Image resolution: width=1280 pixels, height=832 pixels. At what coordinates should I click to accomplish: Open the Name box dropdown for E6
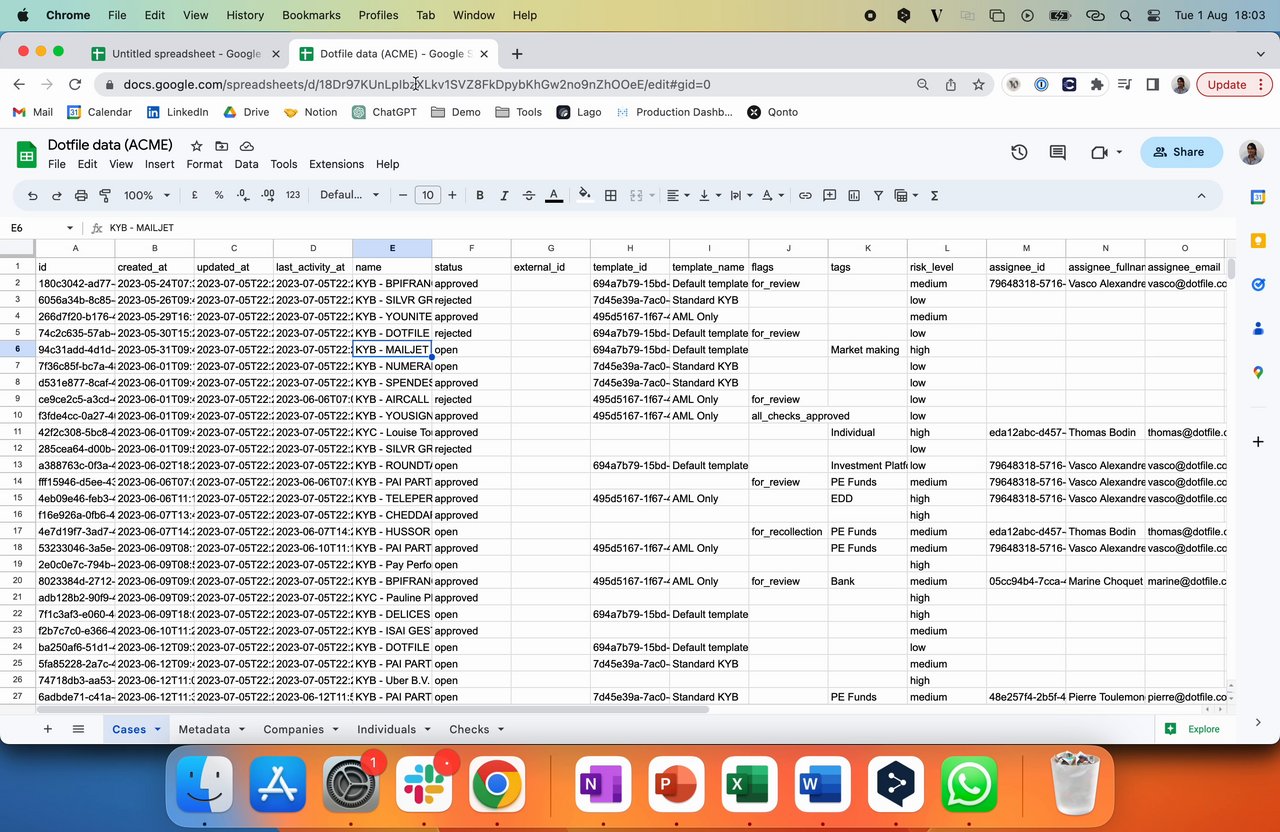point(70,228)
